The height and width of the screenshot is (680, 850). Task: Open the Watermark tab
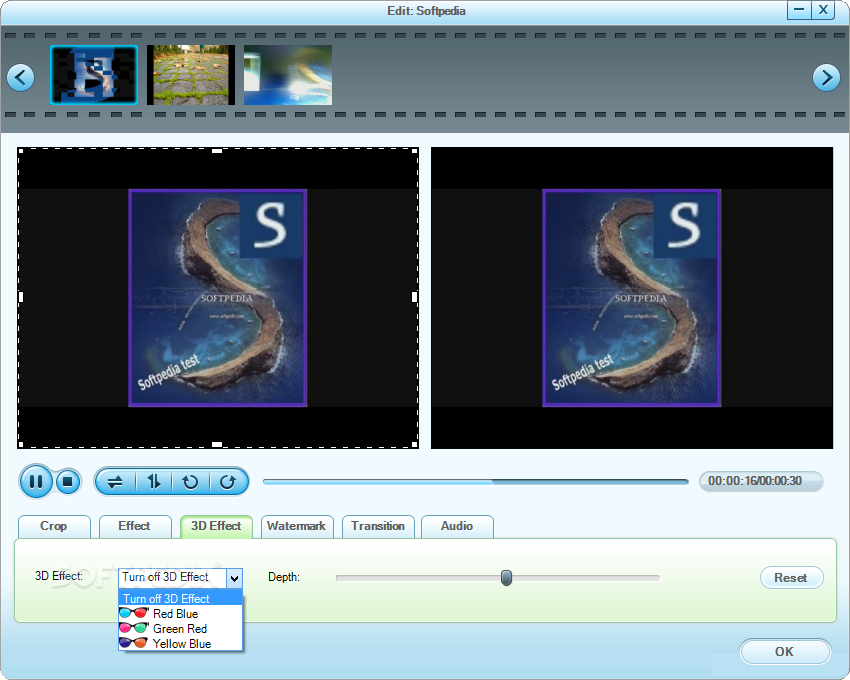coord(297,526)
